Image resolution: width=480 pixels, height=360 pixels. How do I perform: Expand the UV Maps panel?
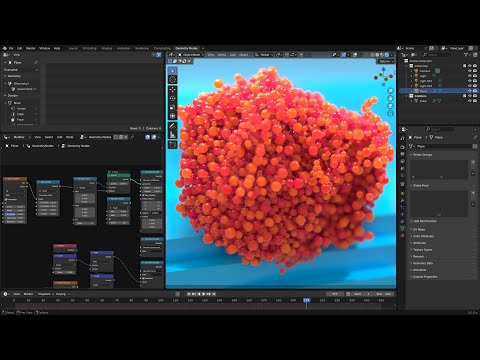click(419, 230)
